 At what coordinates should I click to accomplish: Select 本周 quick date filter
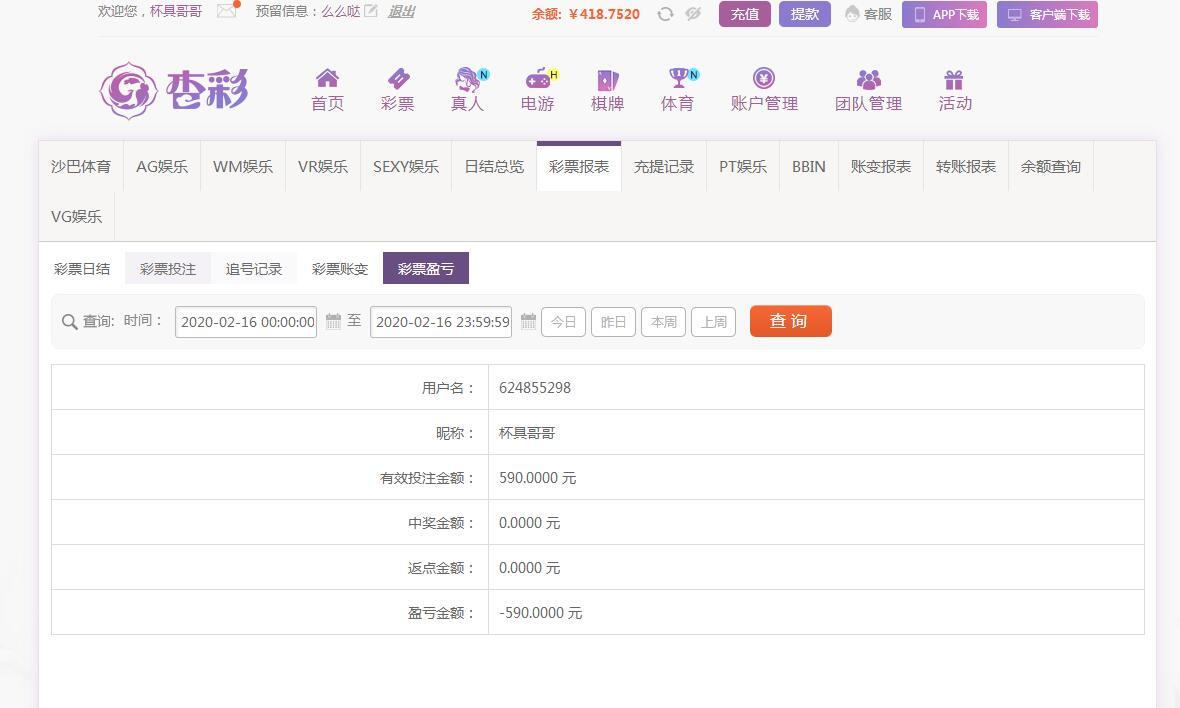pos(663,322)
